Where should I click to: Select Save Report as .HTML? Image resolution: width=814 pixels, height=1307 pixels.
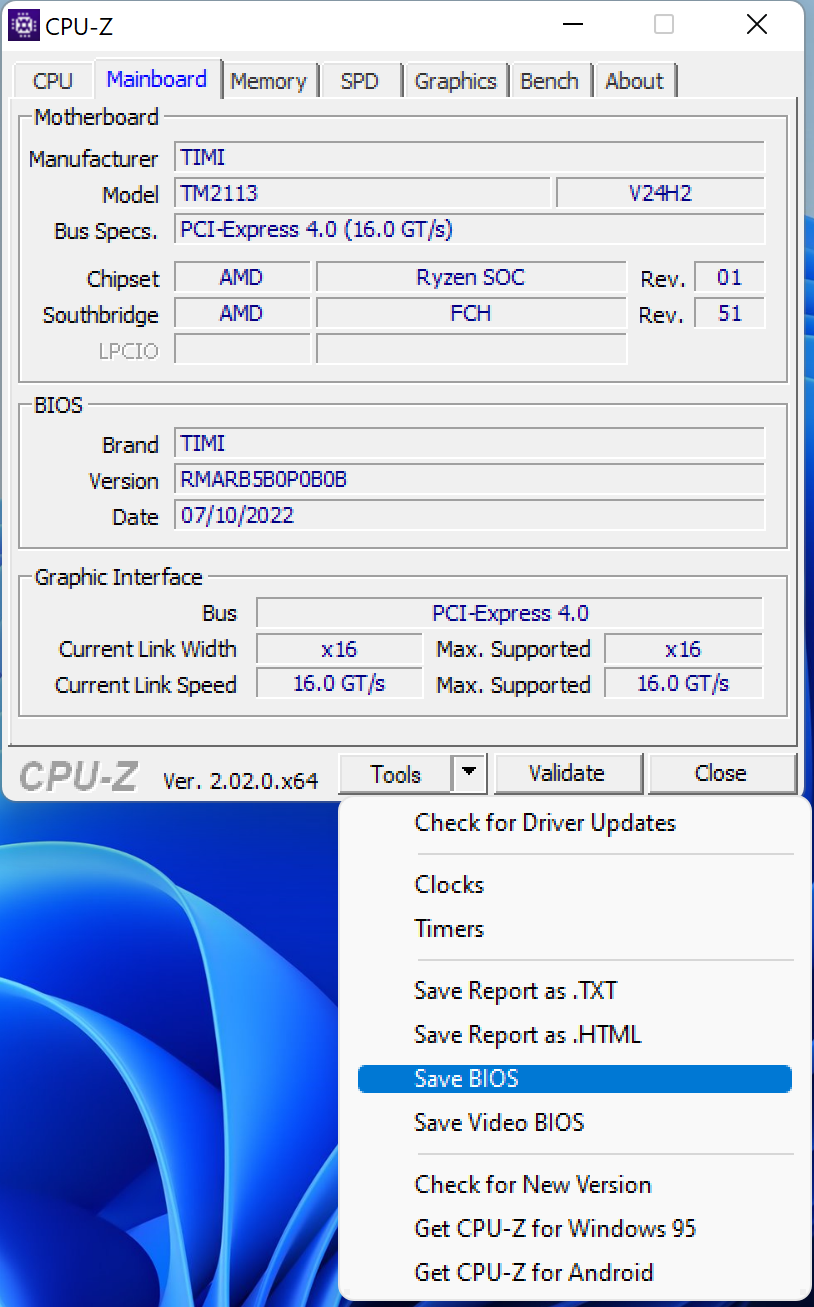click(x=575, y=1035)
